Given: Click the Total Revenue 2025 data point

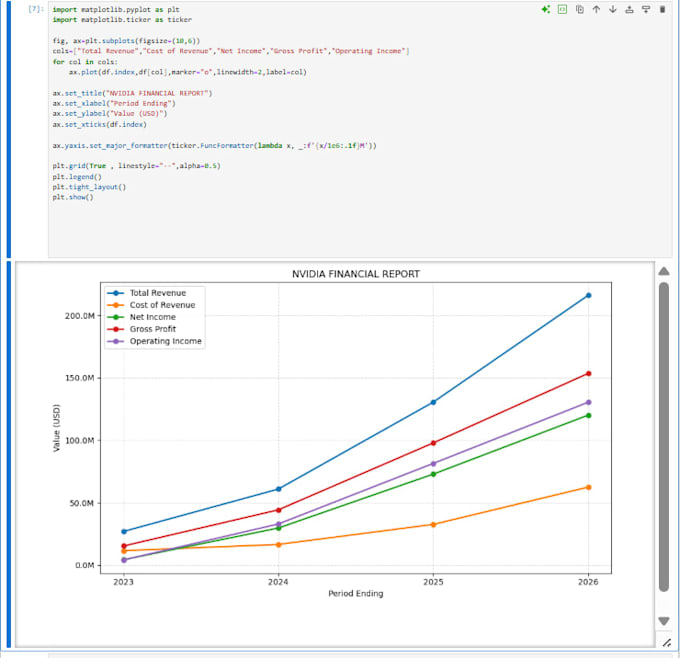Looking at the screenshot, I should click(433, 403).
